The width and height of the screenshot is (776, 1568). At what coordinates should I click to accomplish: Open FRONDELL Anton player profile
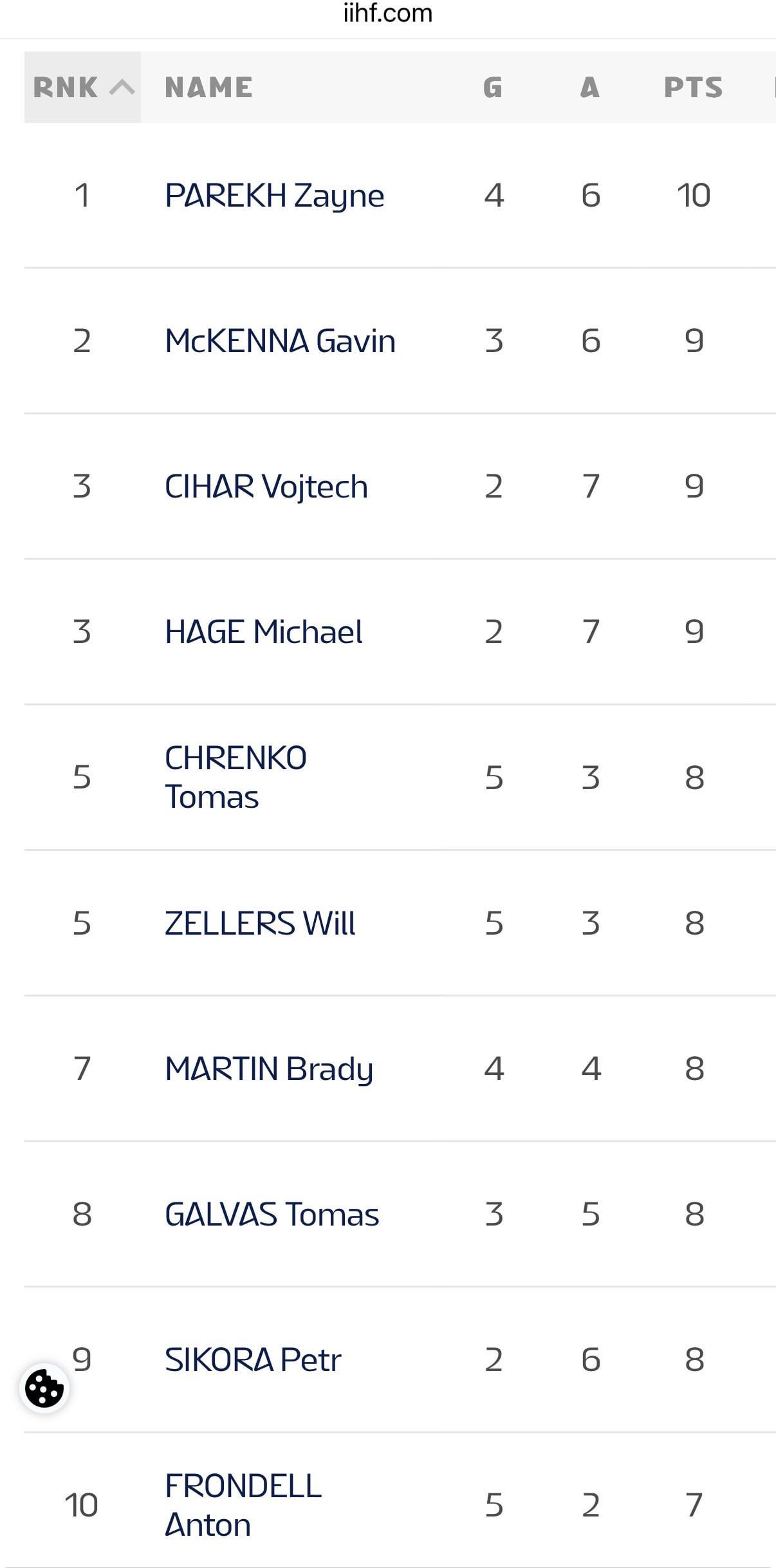[x=243, y=1505]
